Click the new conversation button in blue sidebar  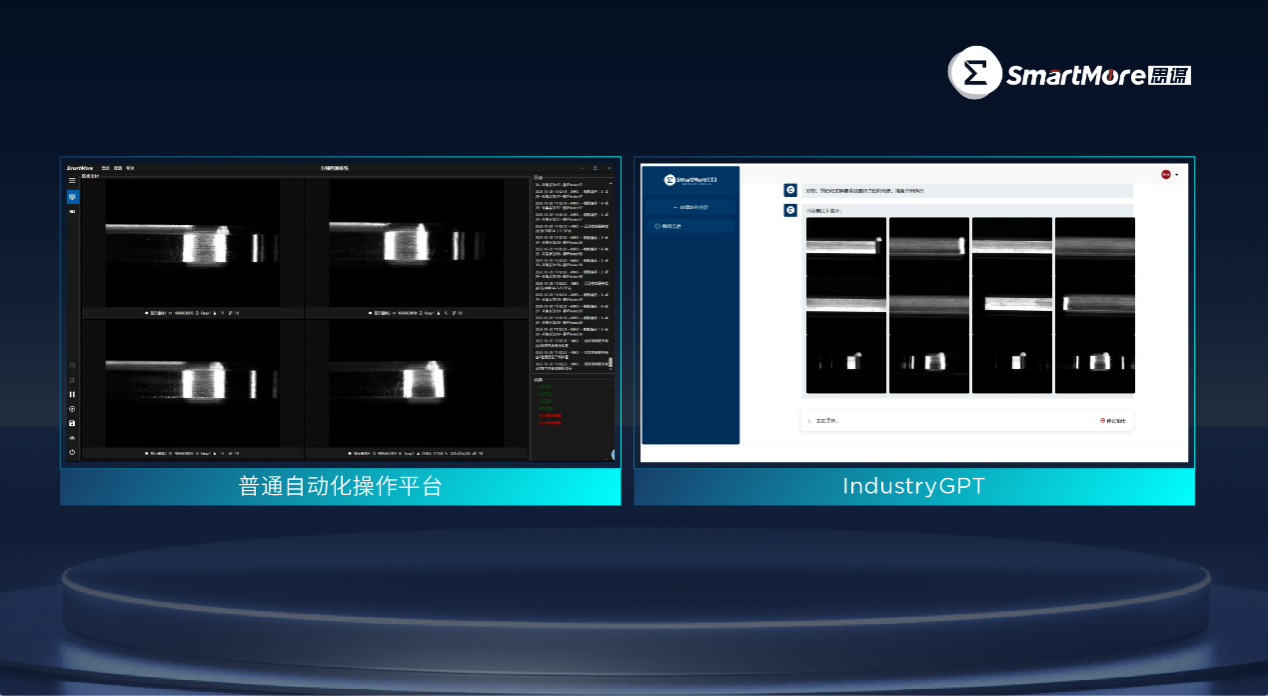click(690, 207)
